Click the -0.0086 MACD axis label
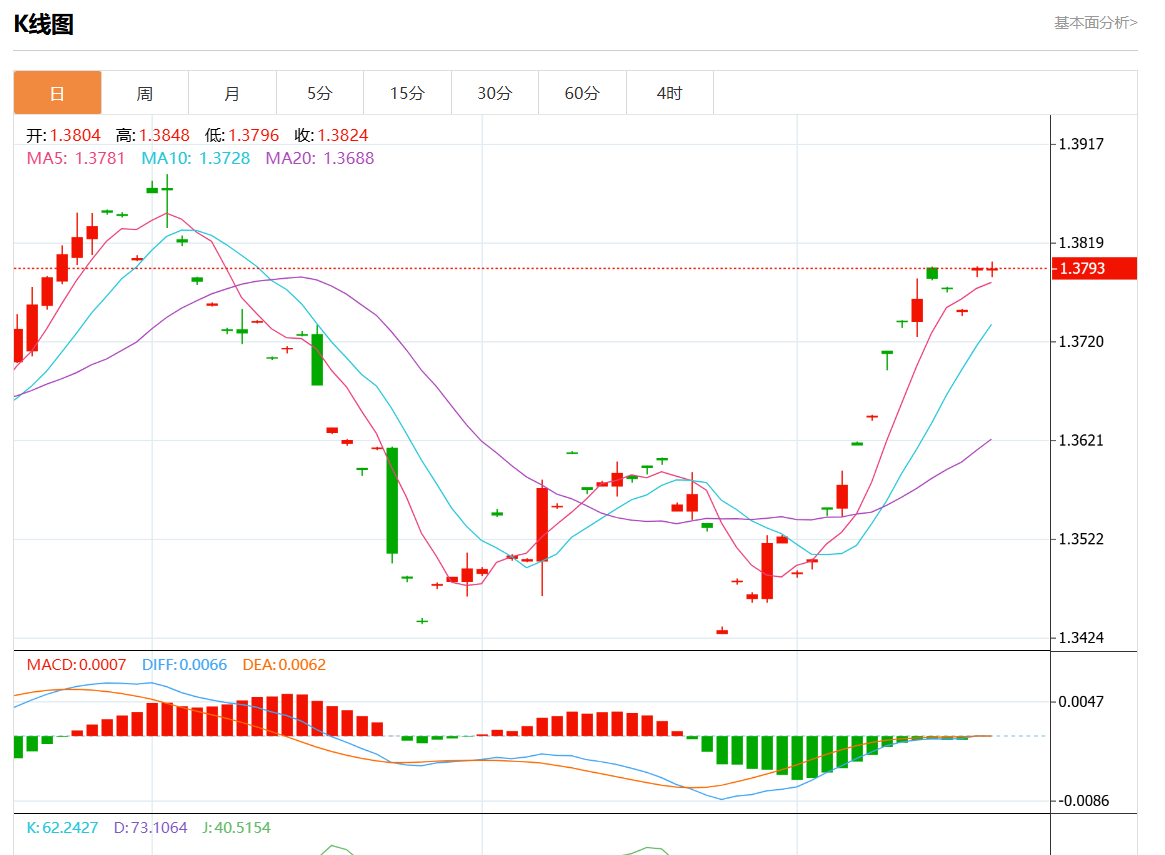 tap(1083, 801)
